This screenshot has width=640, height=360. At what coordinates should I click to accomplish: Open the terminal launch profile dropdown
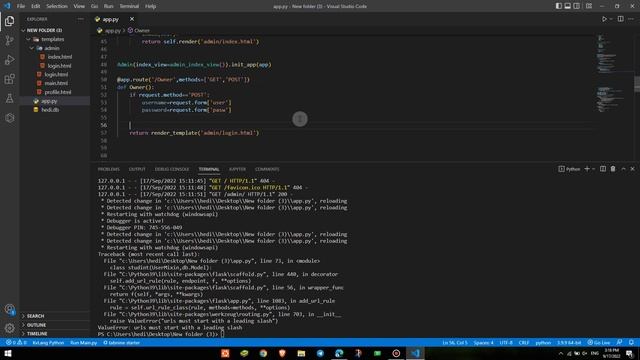593,169
